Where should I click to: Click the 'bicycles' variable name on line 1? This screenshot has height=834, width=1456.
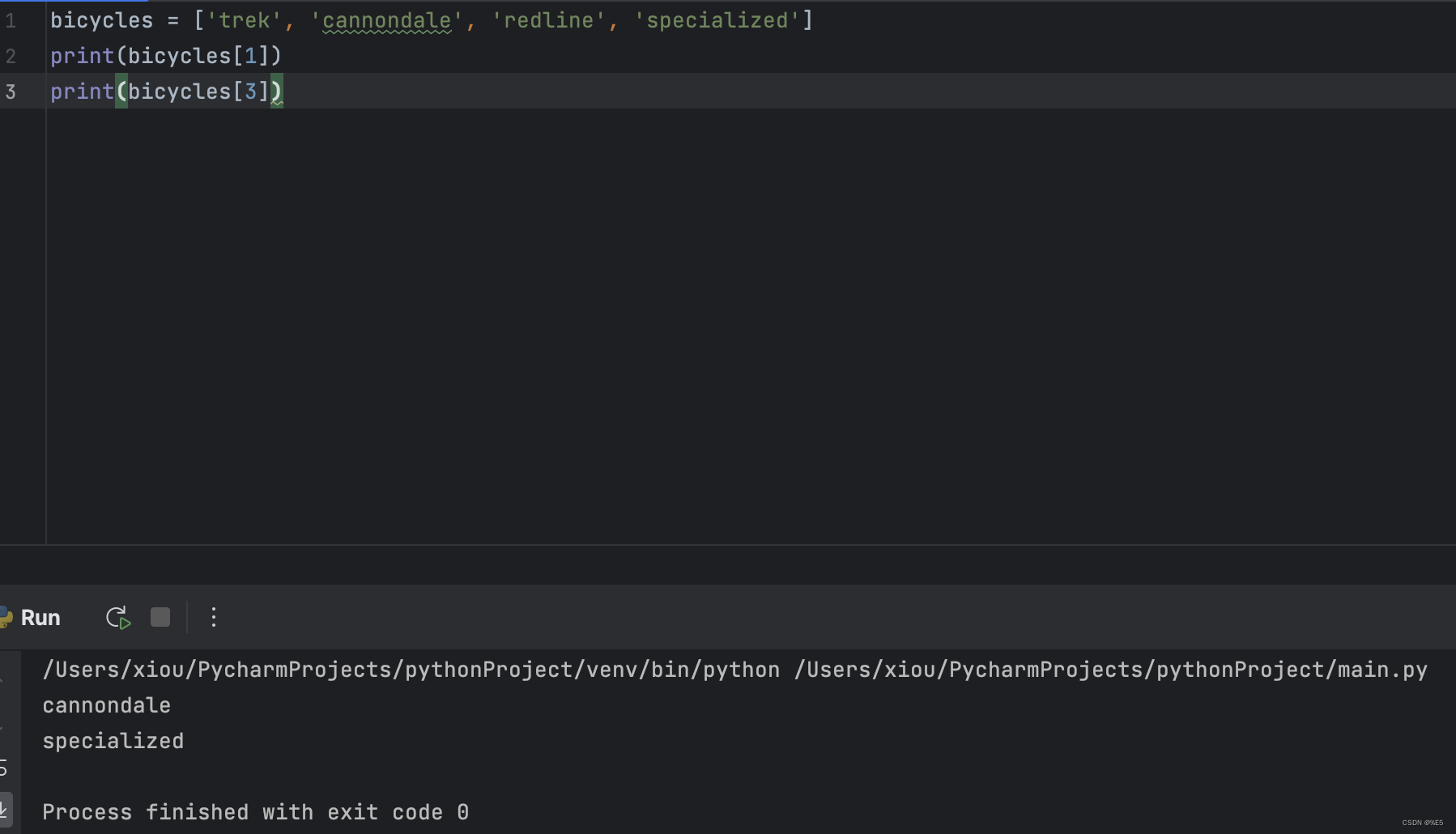point(102,20)
